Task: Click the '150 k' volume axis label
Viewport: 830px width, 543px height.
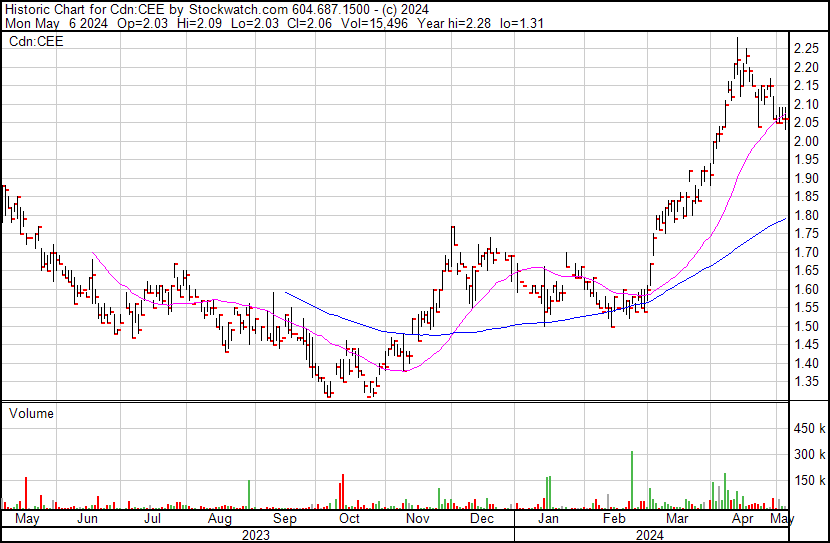Action: pos(809,481)
